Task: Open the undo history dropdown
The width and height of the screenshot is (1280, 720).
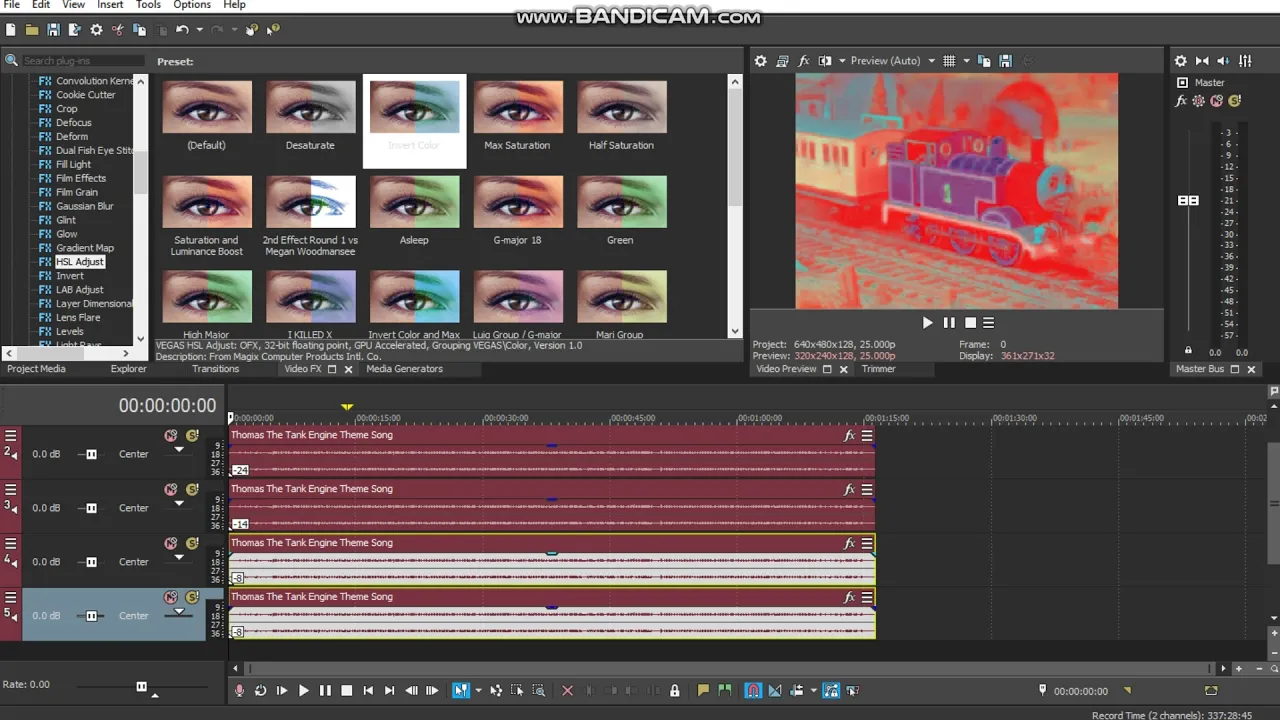Action: coord(199,30)
